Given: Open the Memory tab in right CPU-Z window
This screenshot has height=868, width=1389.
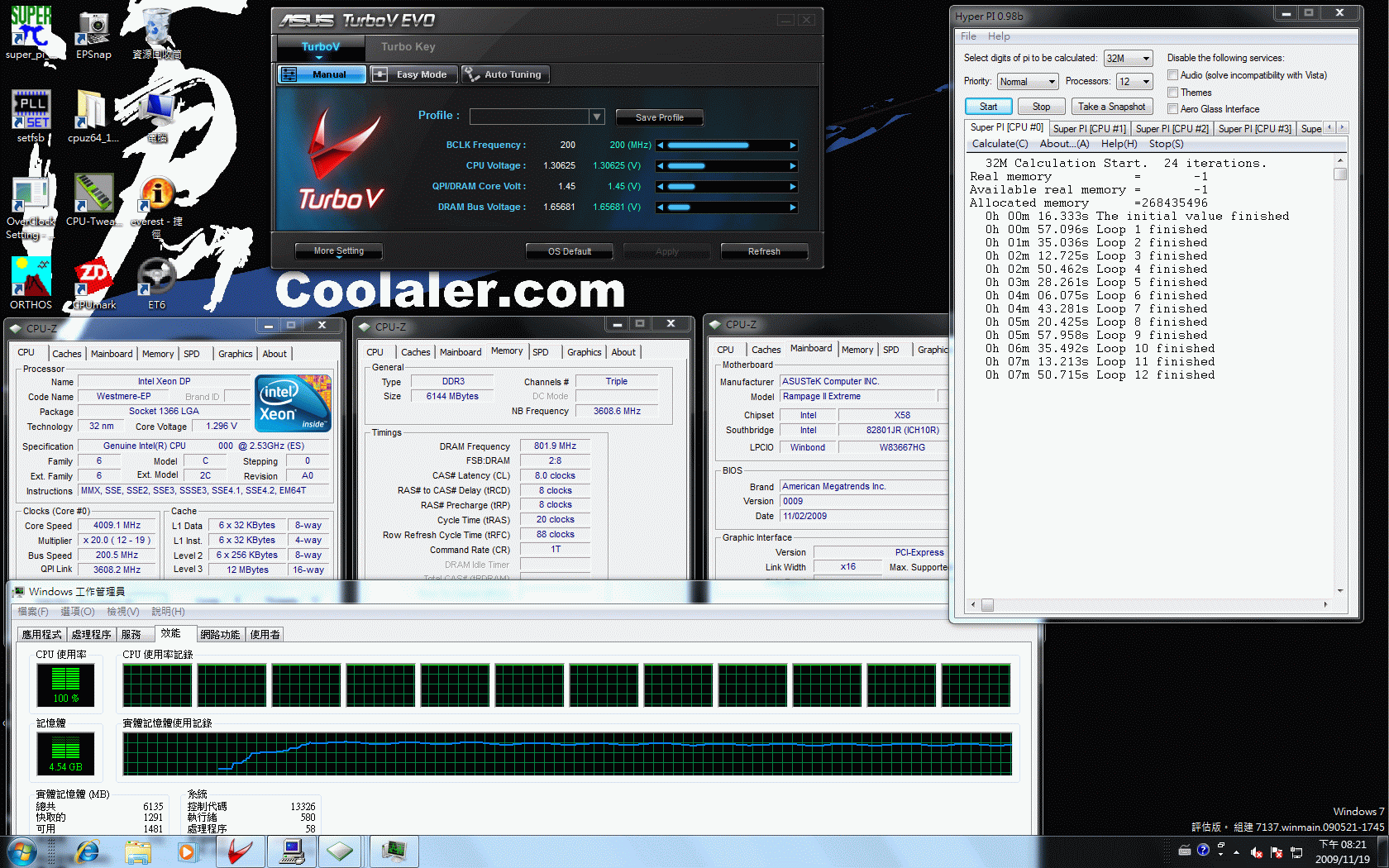Looking at the screenshot, I should click(x=857, y=350).
